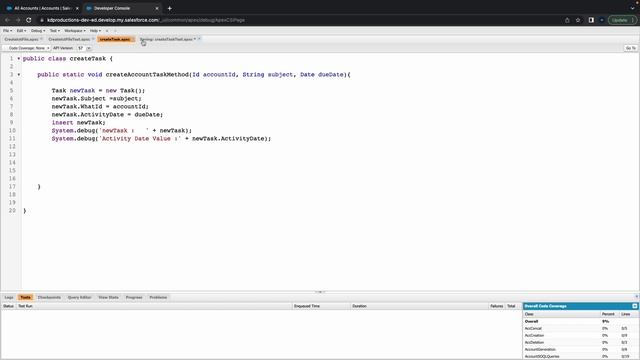Switch to the Logs tab

tap(9, 297)
